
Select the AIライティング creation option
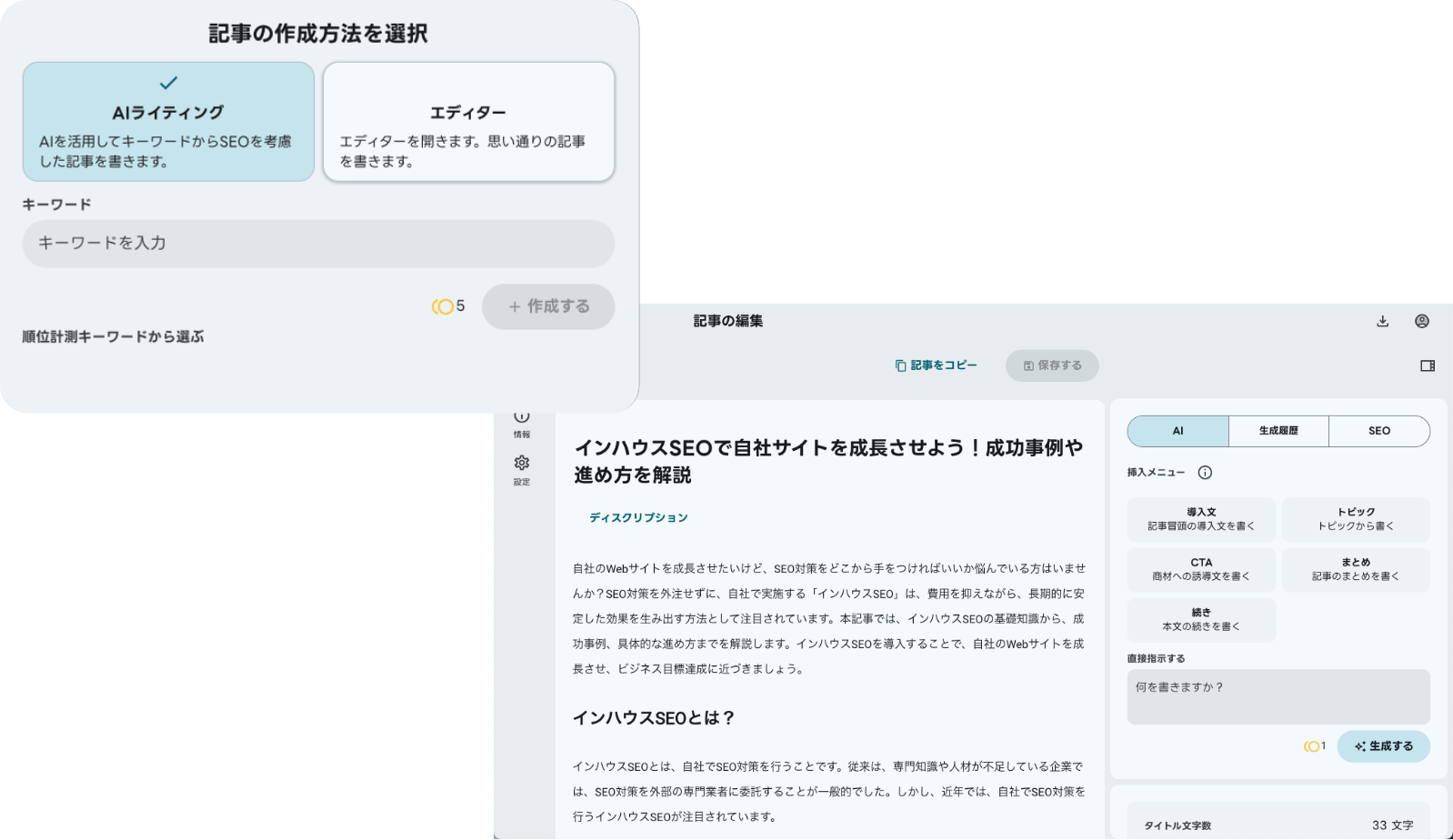click(168, 122)
